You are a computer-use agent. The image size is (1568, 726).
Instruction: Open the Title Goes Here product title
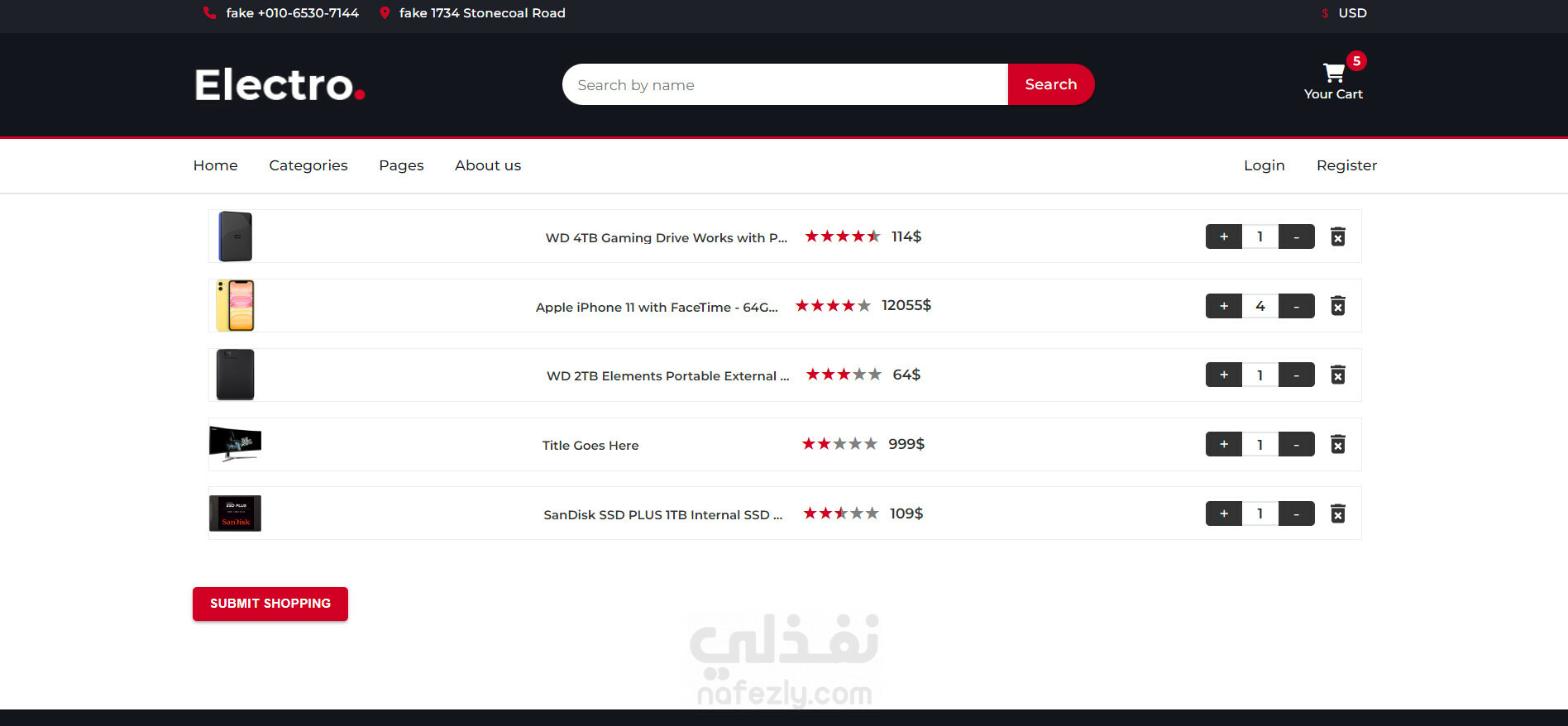click(x=590, y=446)
